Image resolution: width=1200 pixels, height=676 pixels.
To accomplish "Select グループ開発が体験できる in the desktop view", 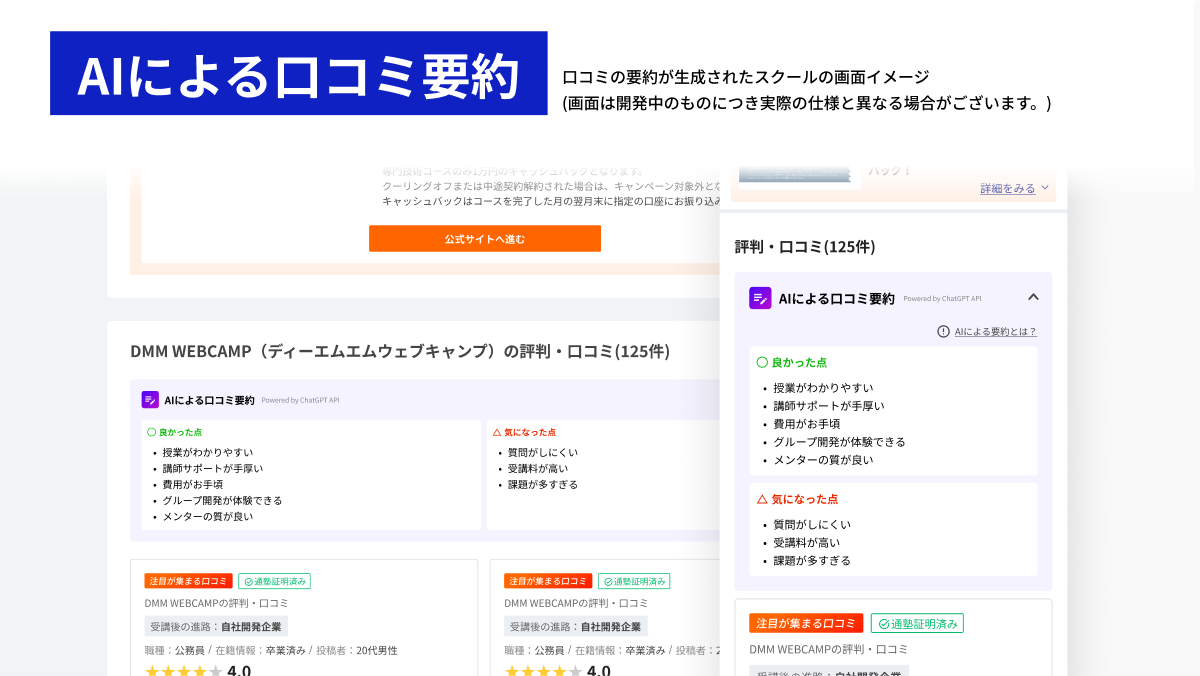I will (x=223, y=500).
